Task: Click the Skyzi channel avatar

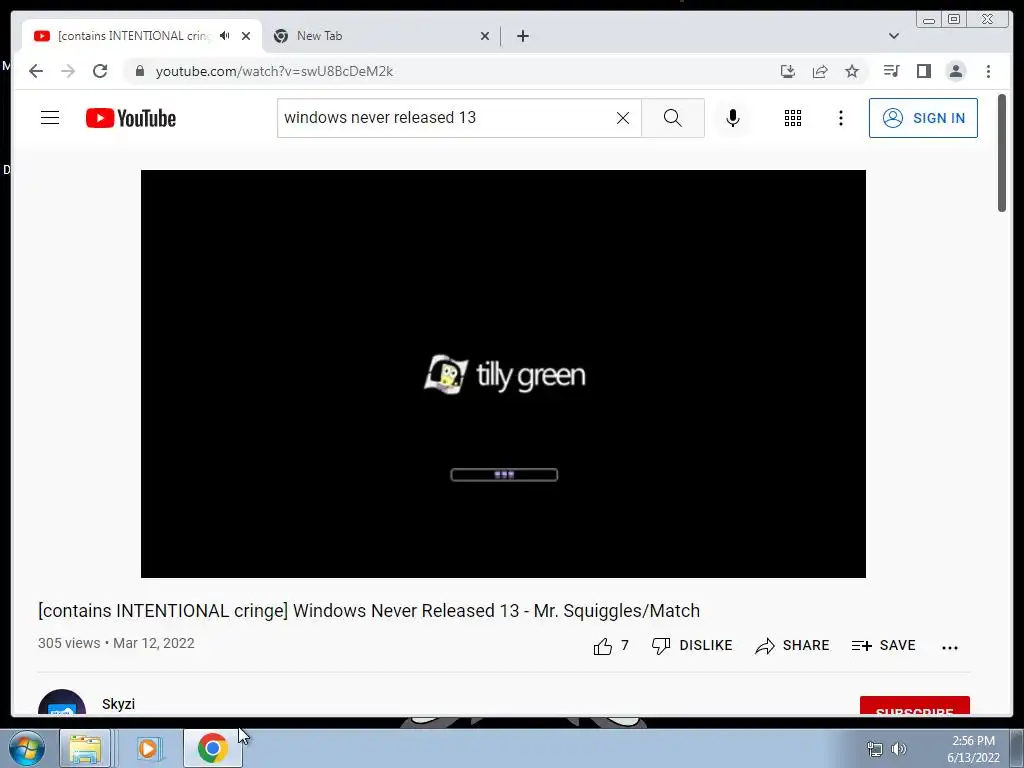Action: (62, 703)
